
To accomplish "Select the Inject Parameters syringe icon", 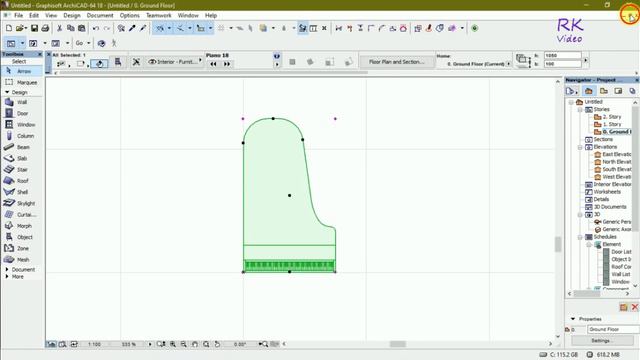I will 143,28.
